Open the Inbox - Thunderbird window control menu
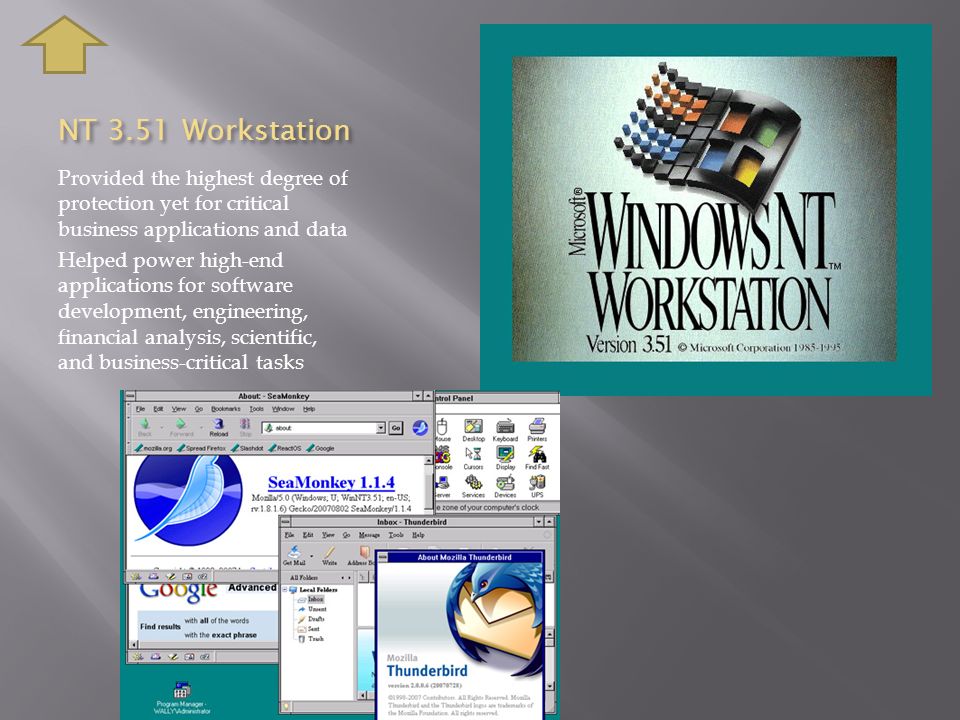This screenshot has width=960, height=720. (x=286, y=522)
